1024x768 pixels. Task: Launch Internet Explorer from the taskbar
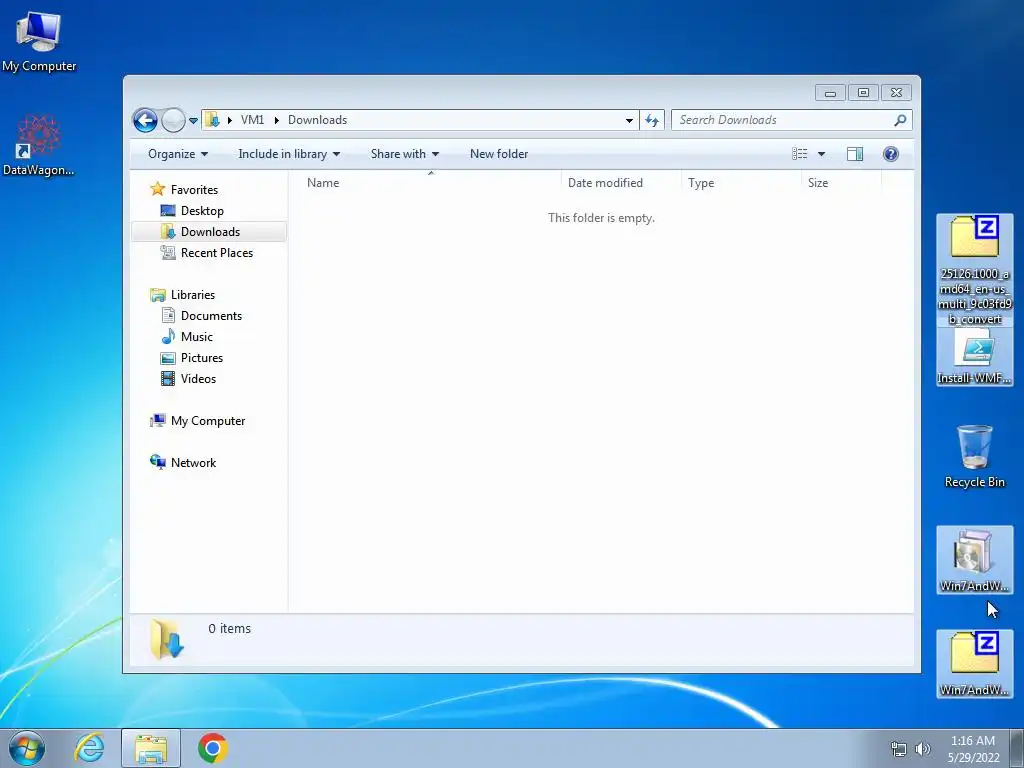(x=89, y=748)
